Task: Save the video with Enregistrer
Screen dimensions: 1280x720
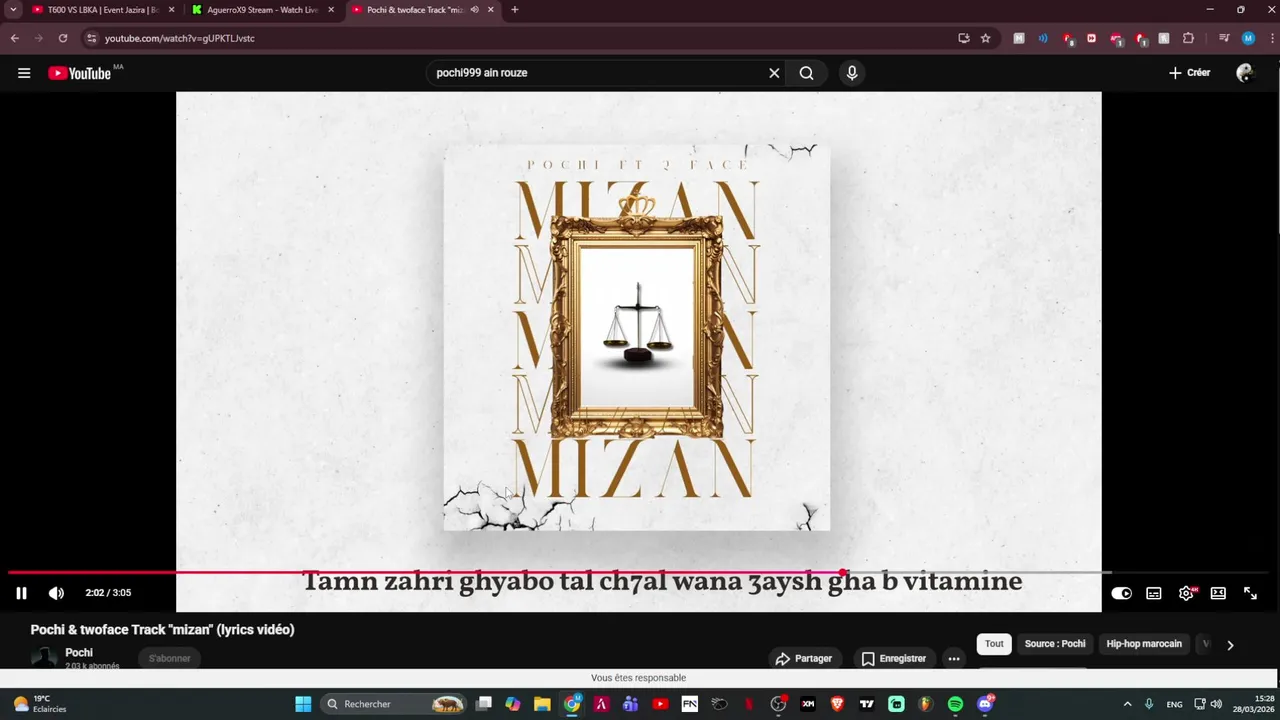Action: coord(894,658)
